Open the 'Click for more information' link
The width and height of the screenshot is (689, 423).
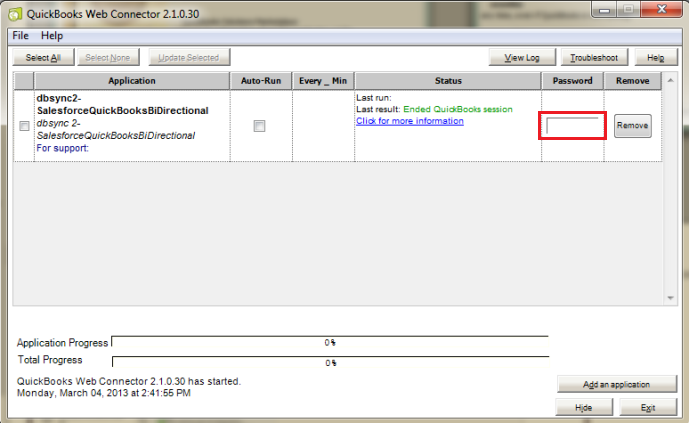409,121
